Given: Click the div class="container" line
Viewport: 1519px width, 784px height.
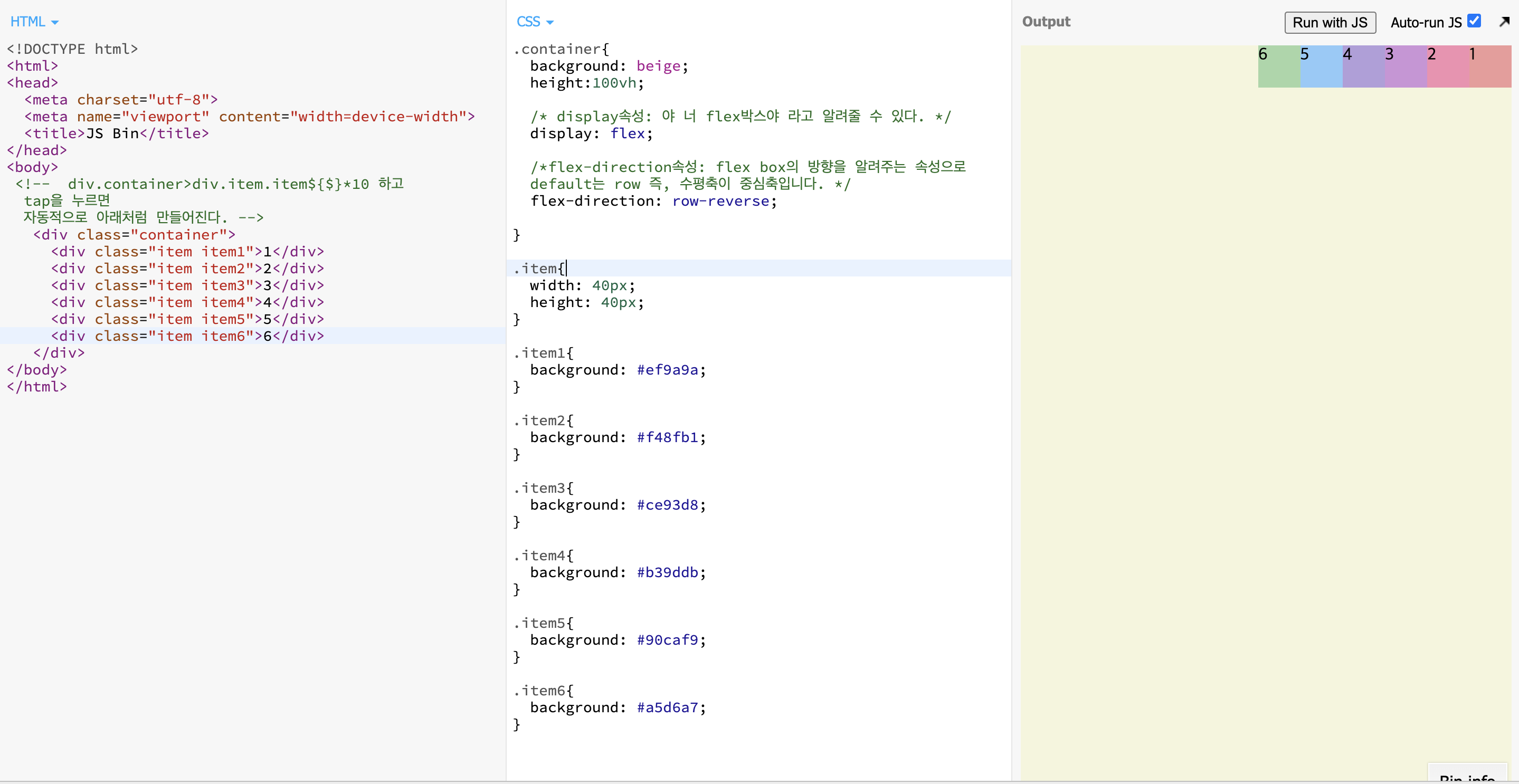Looking at the screenshot, I should pyautogui.click(x=135, y=235).
